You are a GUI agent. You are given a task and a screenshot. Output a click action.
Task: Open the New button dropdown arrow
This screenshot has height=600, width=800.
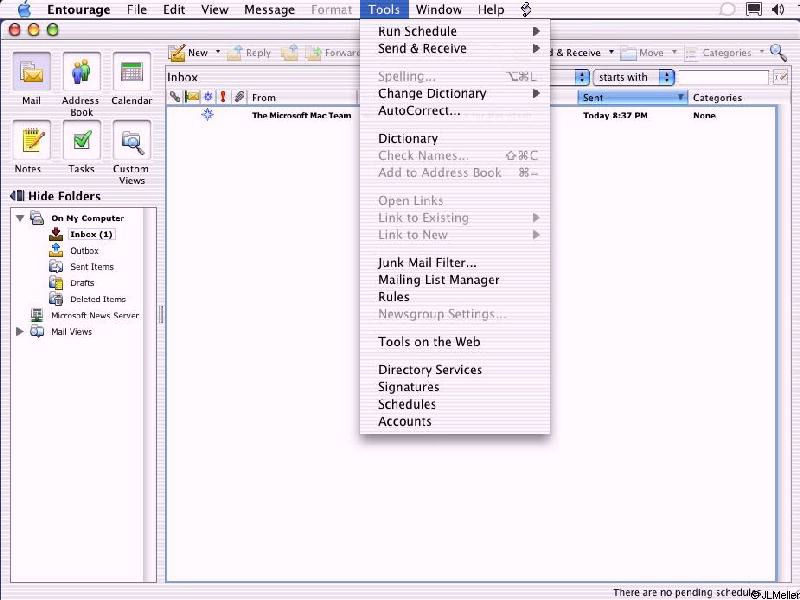[218, 52]
